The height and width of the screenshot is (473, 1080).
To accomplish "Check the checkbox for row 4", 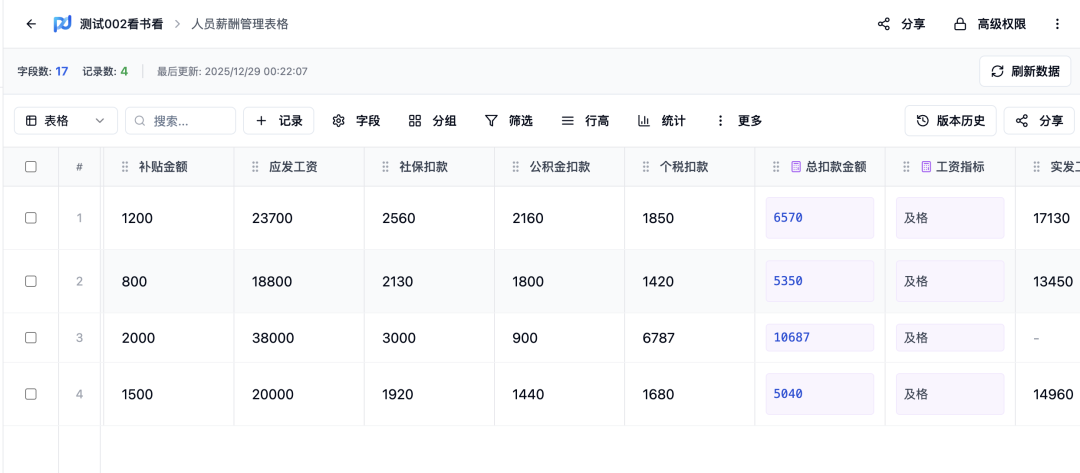I will point(30,395).
